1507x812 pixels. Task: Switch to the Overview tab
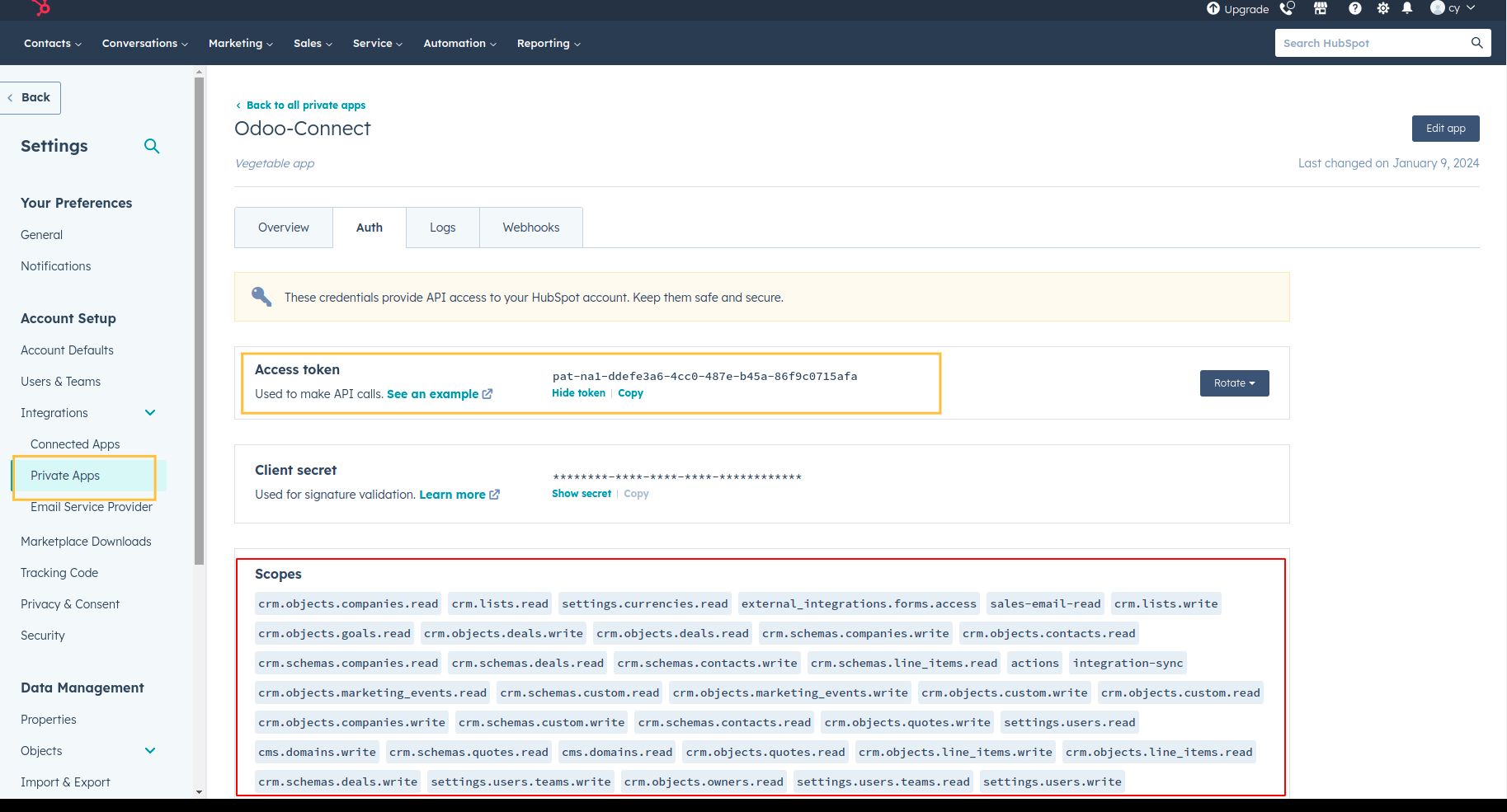[284, 228]
